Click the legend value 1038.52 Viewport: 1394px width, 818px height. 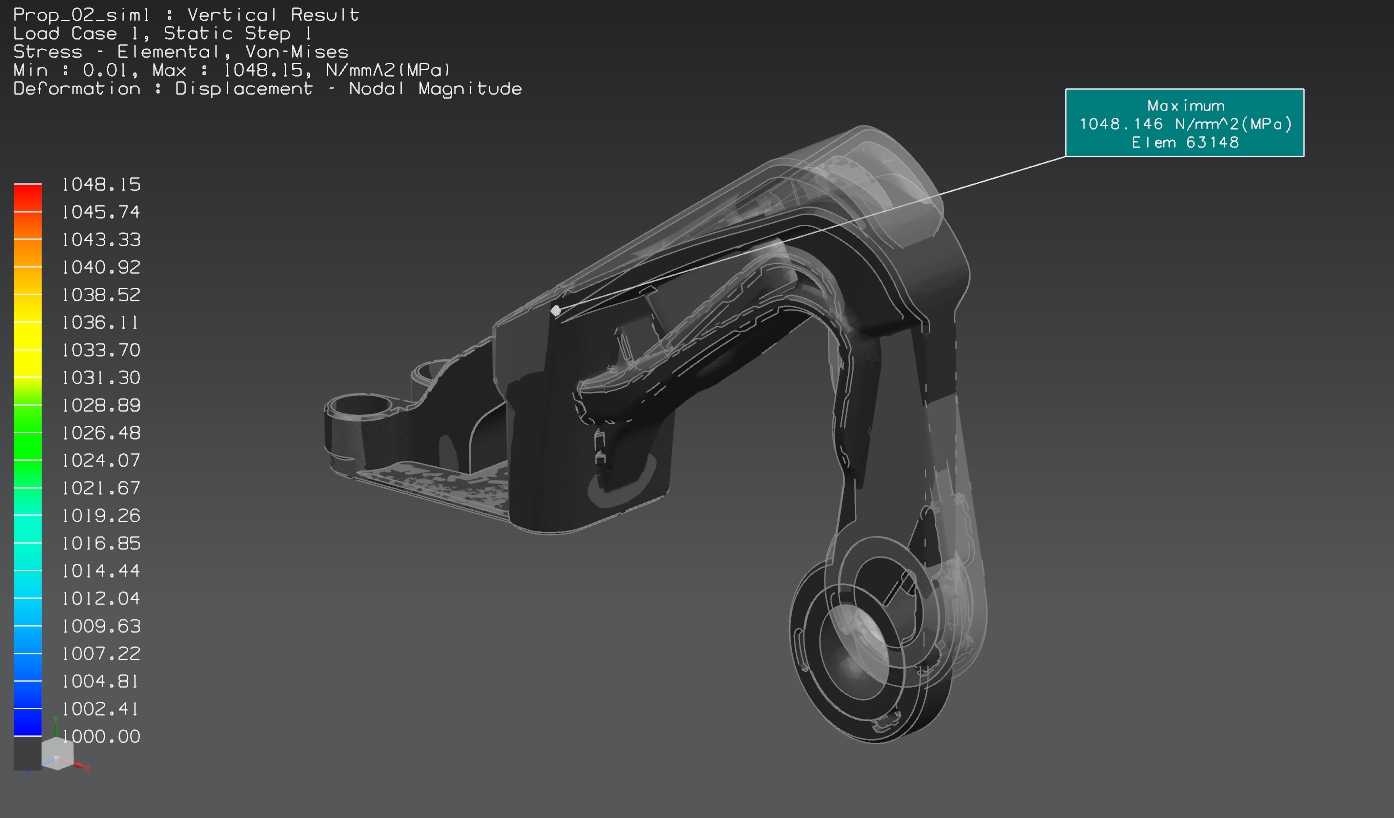point(101,295)
